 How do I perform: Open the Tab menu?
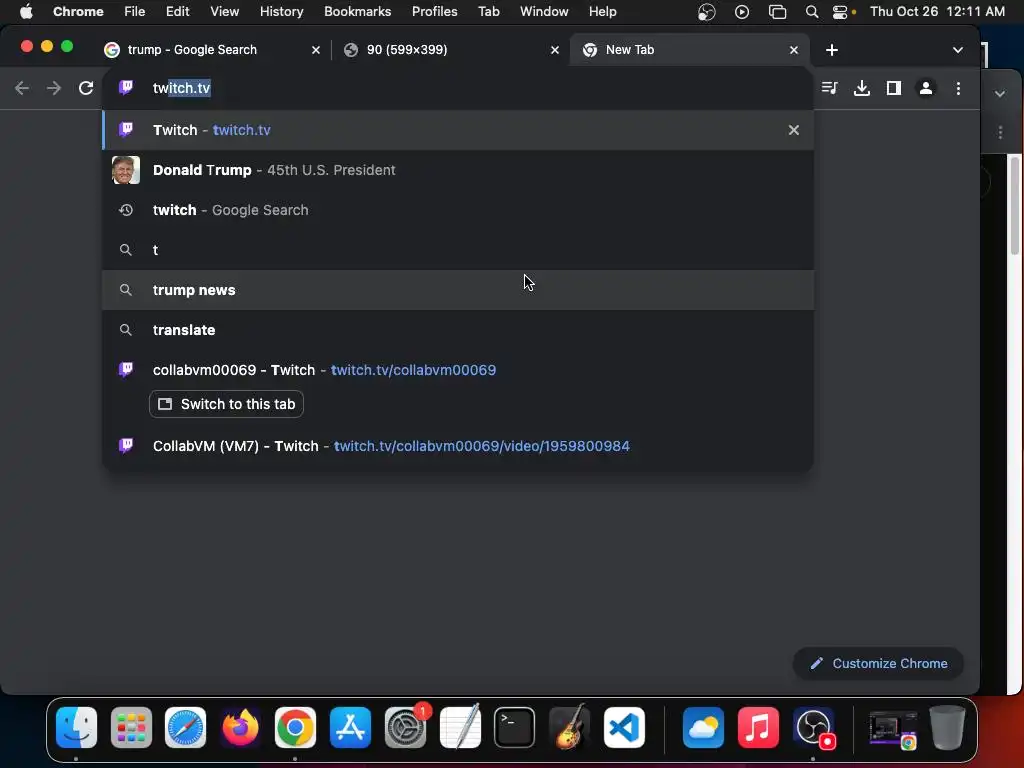point(488,12)
